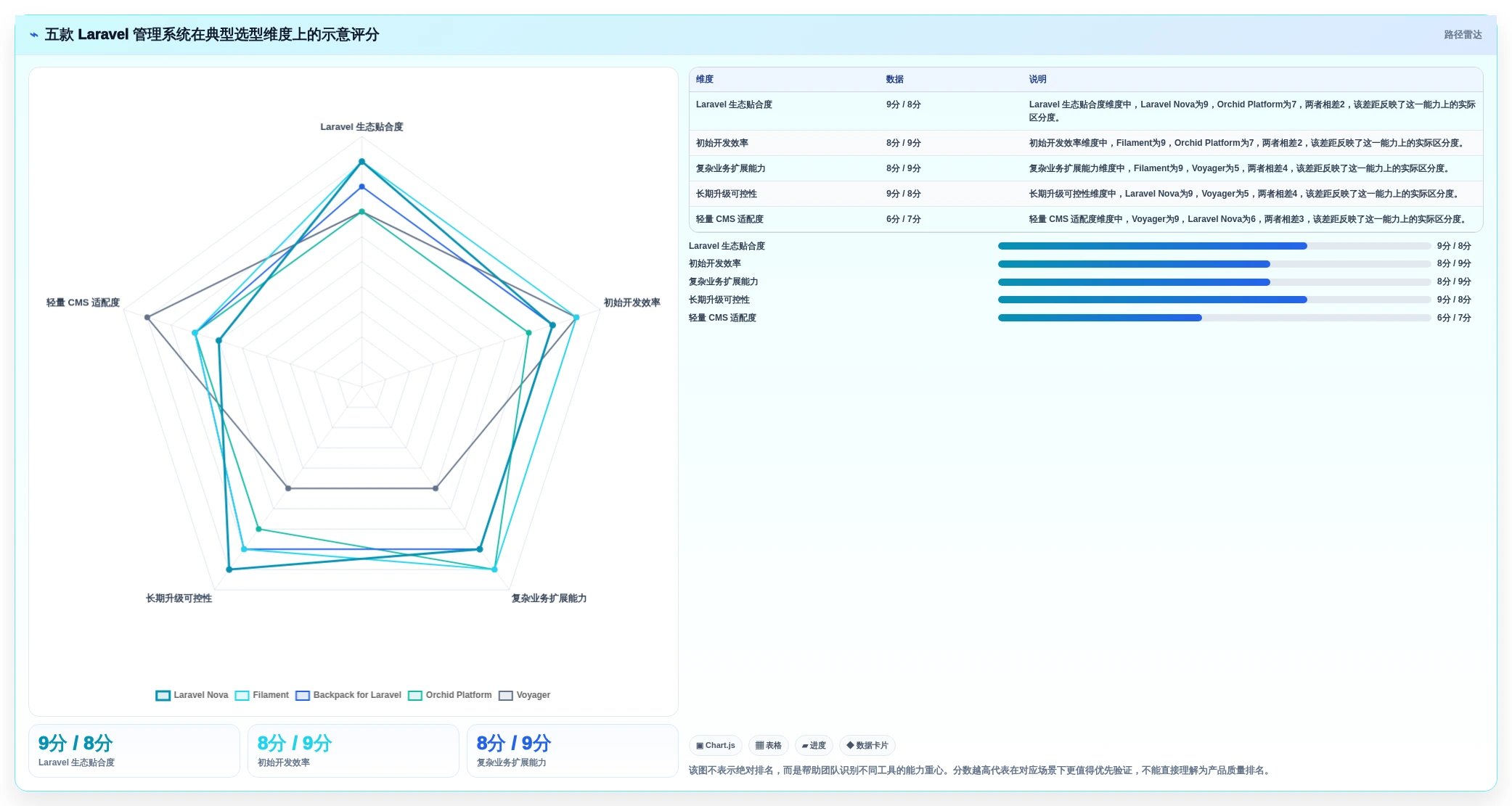Open the 8分 / 9分 初始开发效率 card
1512x806 pixels.
tap(354, 751)
